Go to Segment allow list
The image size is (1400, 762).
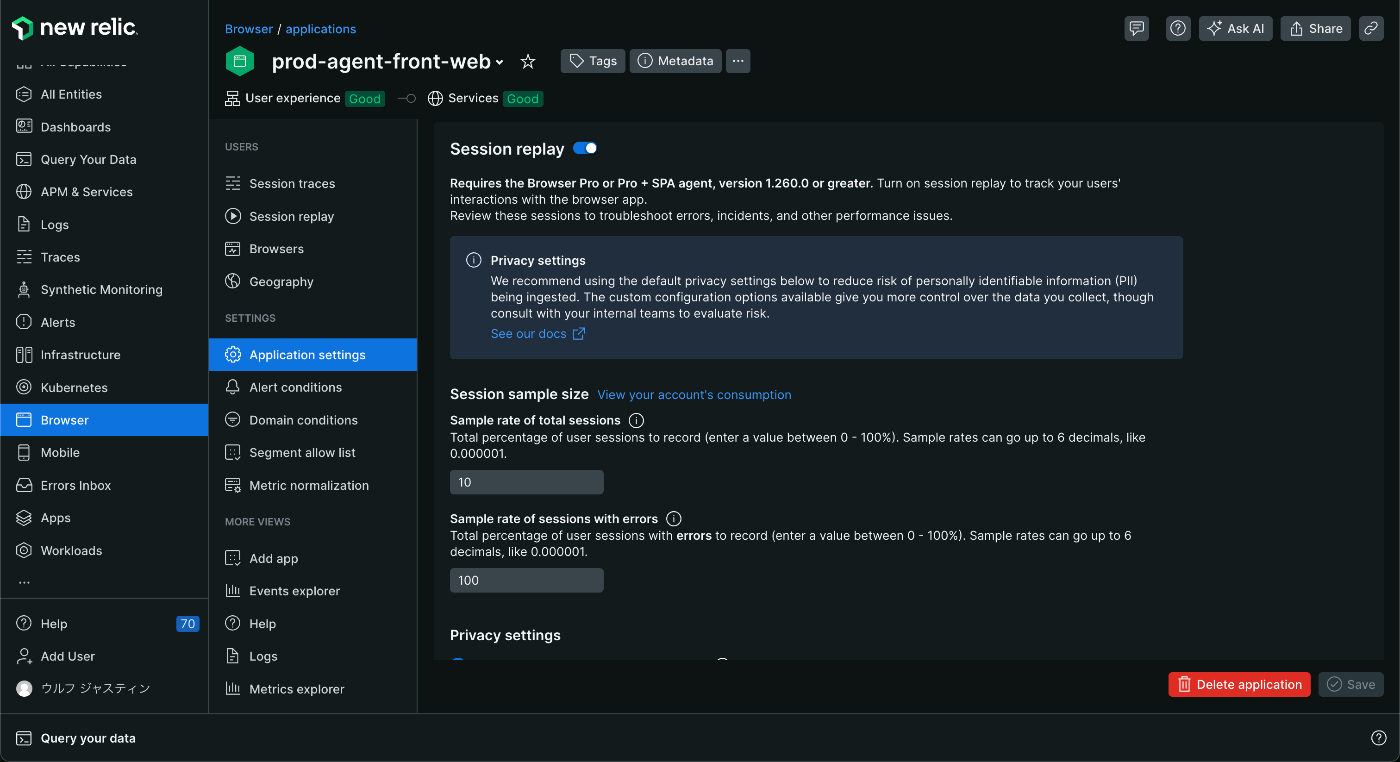click(x=313, y=453)
